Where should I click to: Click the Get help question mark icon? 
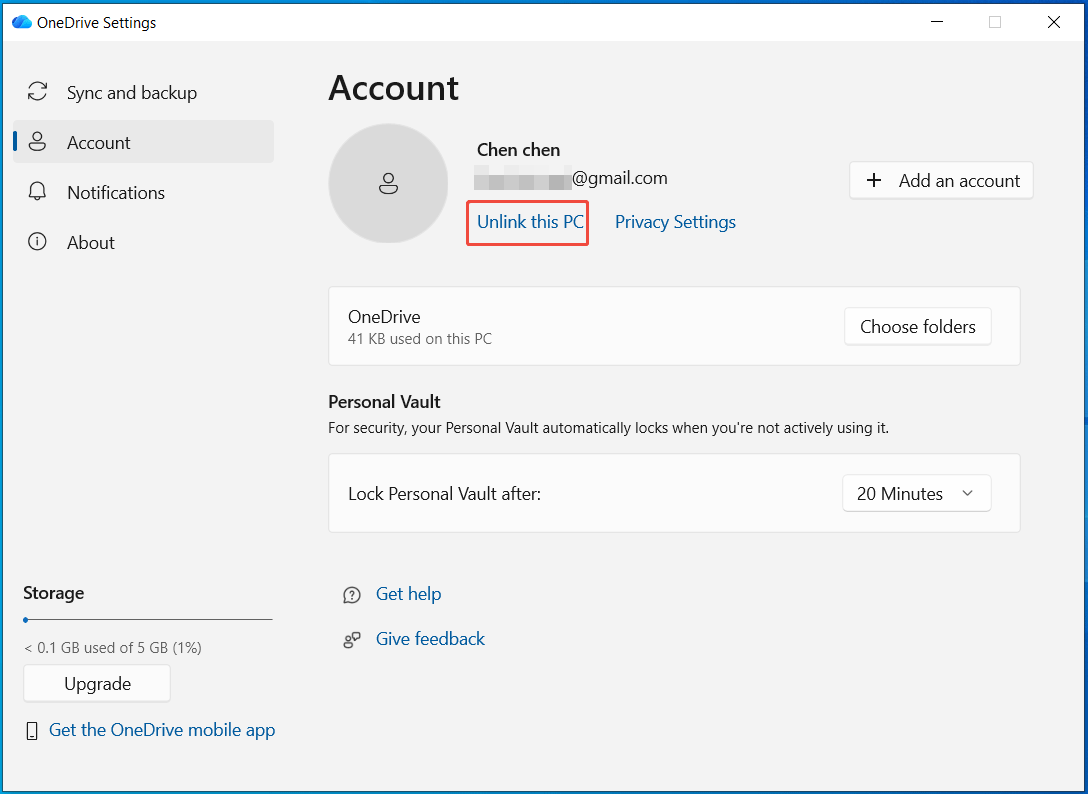[351, 594]
